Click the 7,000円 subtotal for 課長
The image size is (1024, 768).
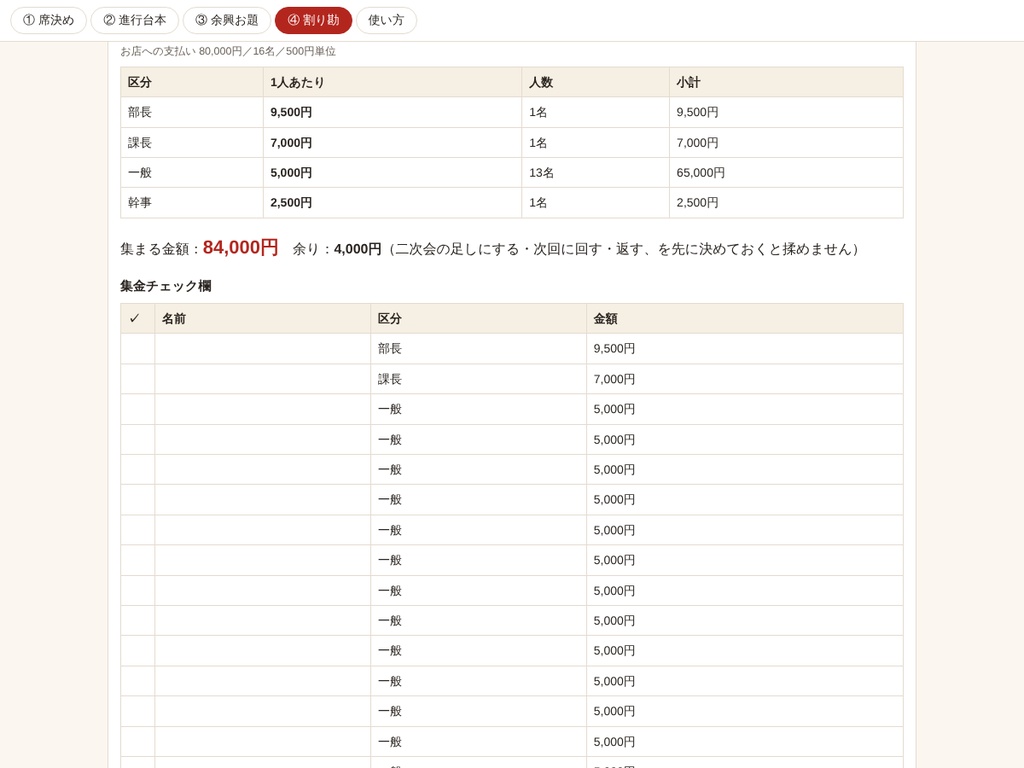(786, 142)
